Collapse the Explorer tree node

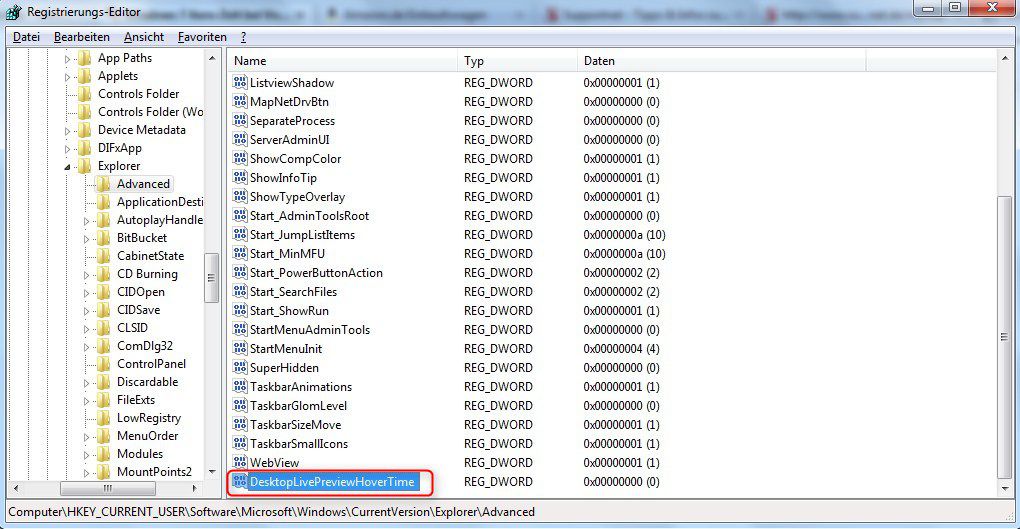pyautogui.click(x=68, y=167)
